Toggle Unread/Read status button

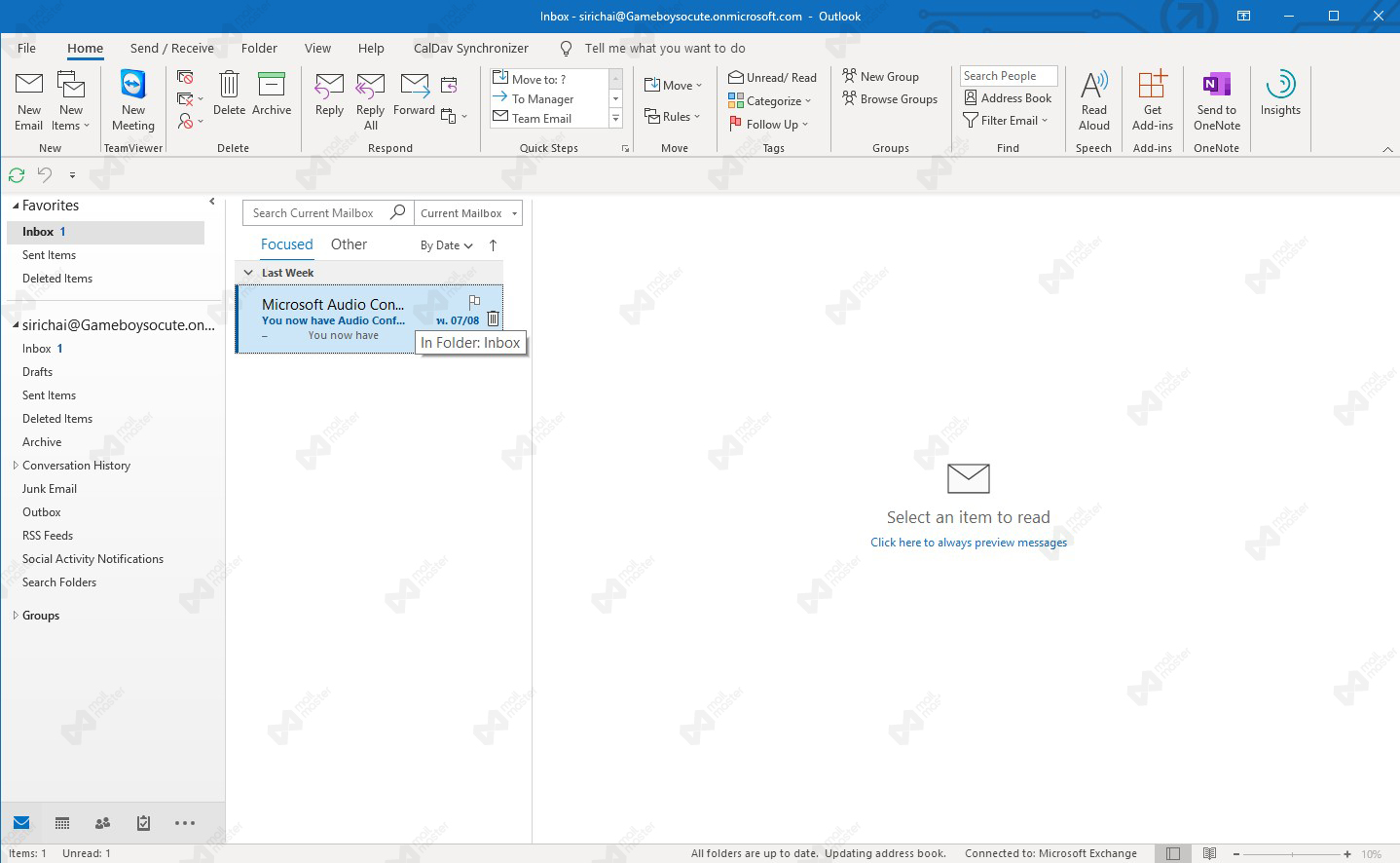(773, 77)
